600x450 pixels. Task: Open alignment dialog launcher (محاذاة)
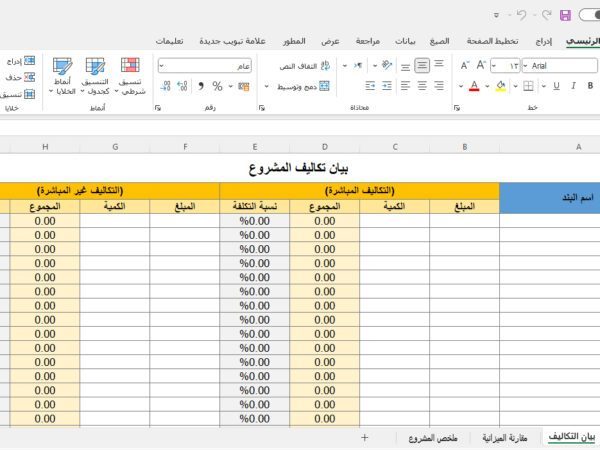(x=262, y=108)
